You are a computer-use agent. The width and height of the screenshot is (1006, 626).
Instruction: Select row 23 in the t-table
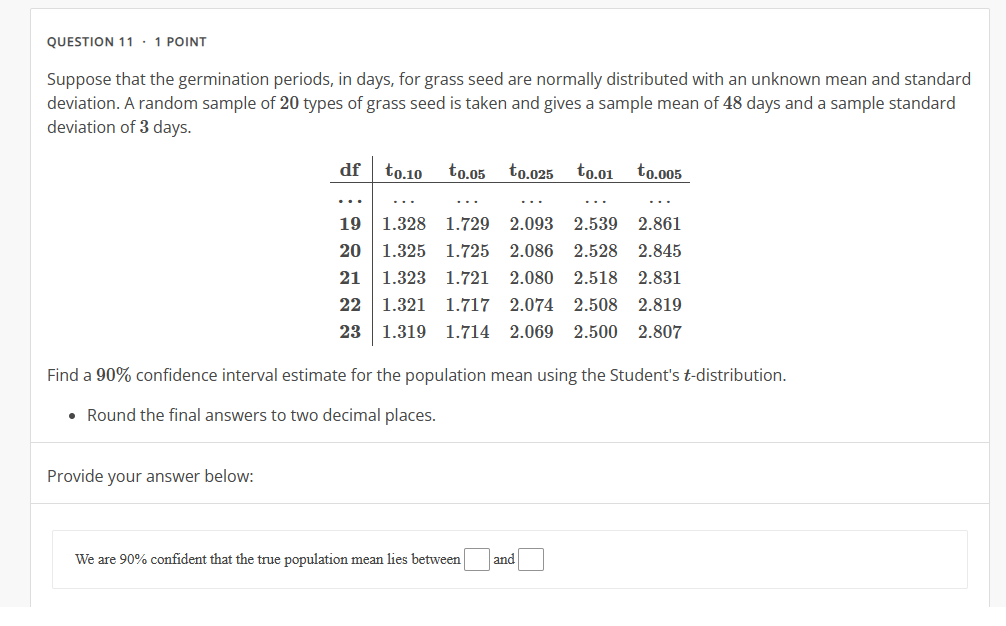[x=350, y=331]
